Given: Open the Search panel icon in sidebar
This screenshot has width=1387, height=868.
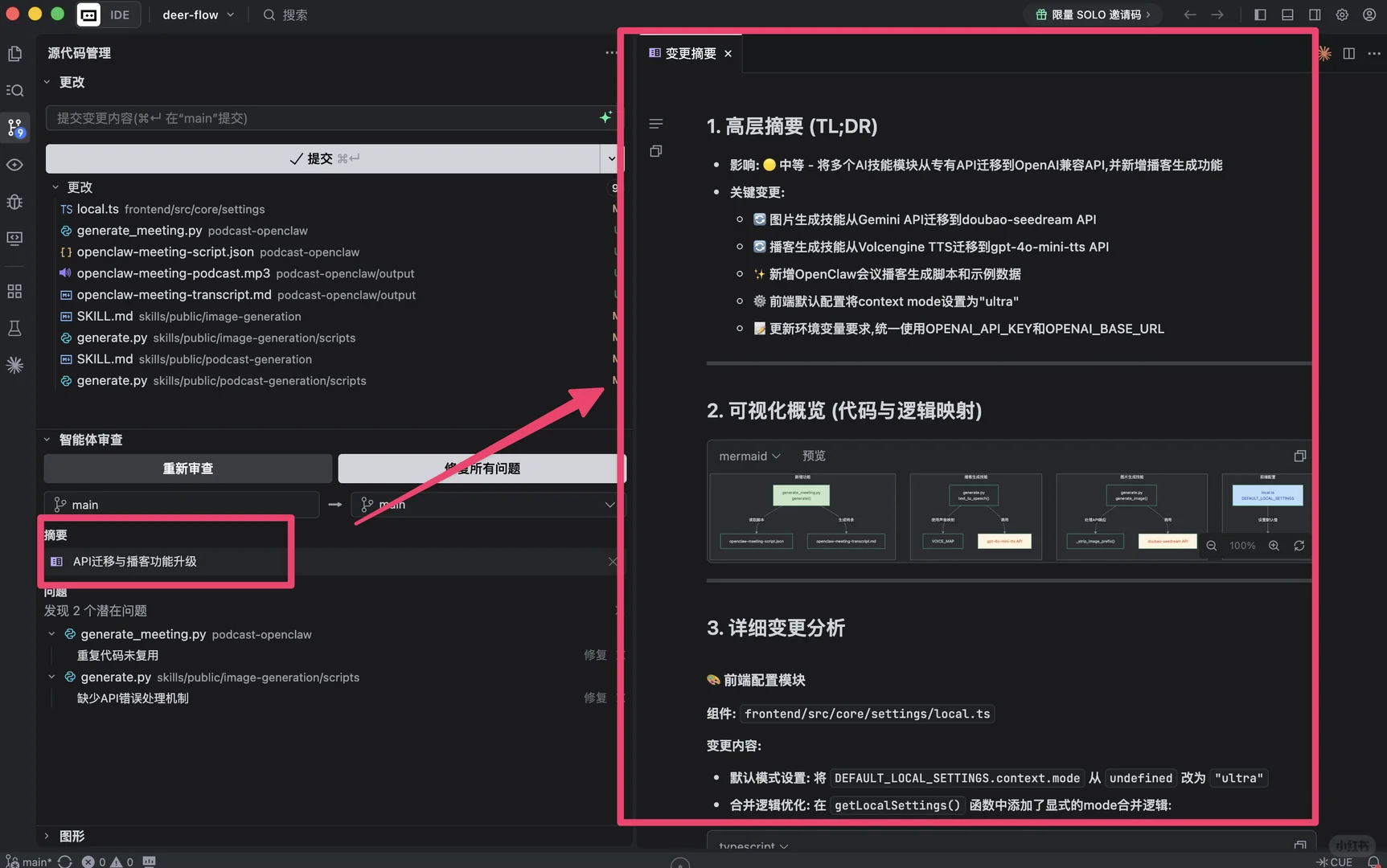Looking at the screenshot, I should tap(14, 91).
